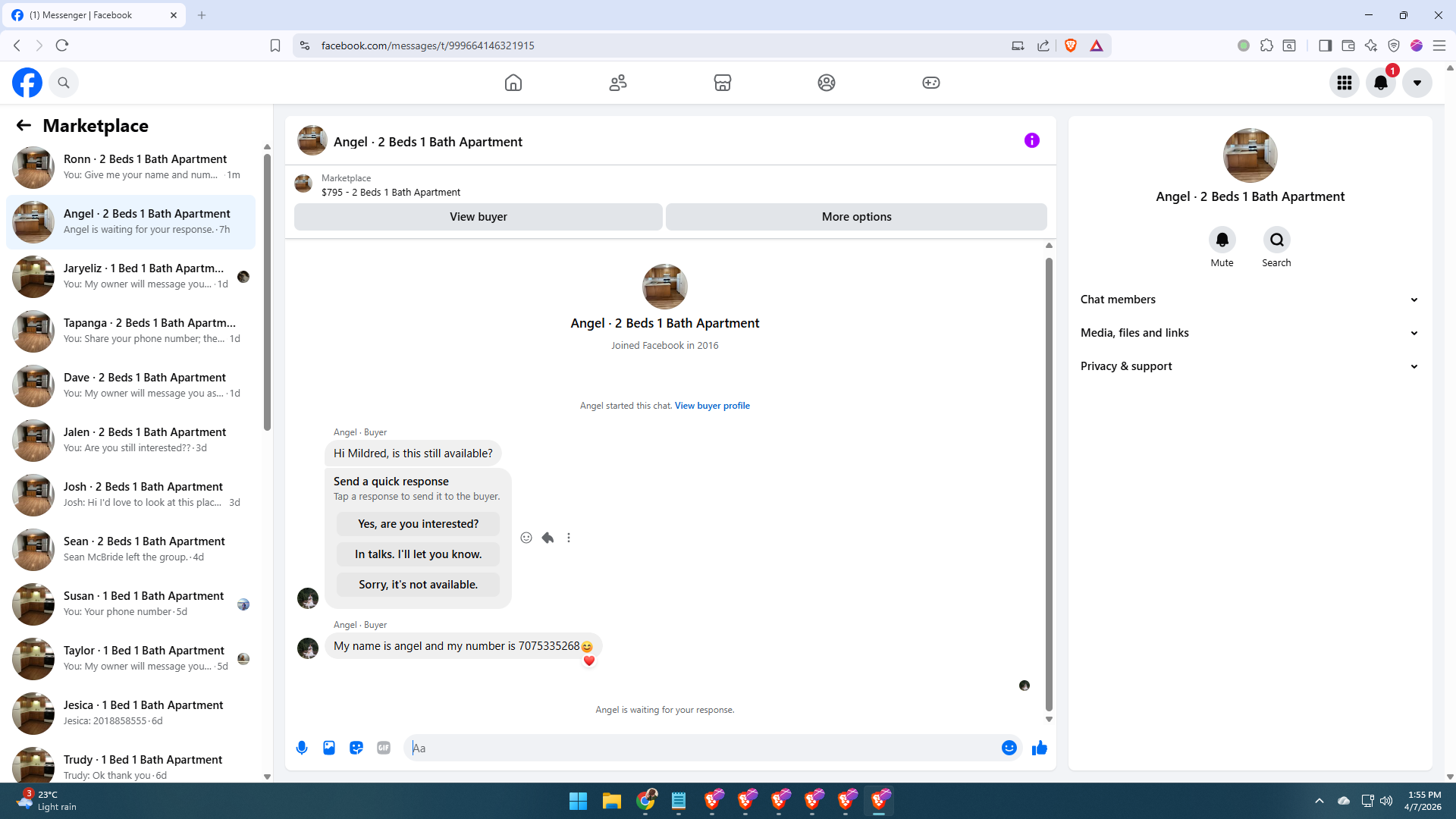The height and width of the screenshot is (819, 1456).
Task: Bookmark this page
Action: [275, 45]
